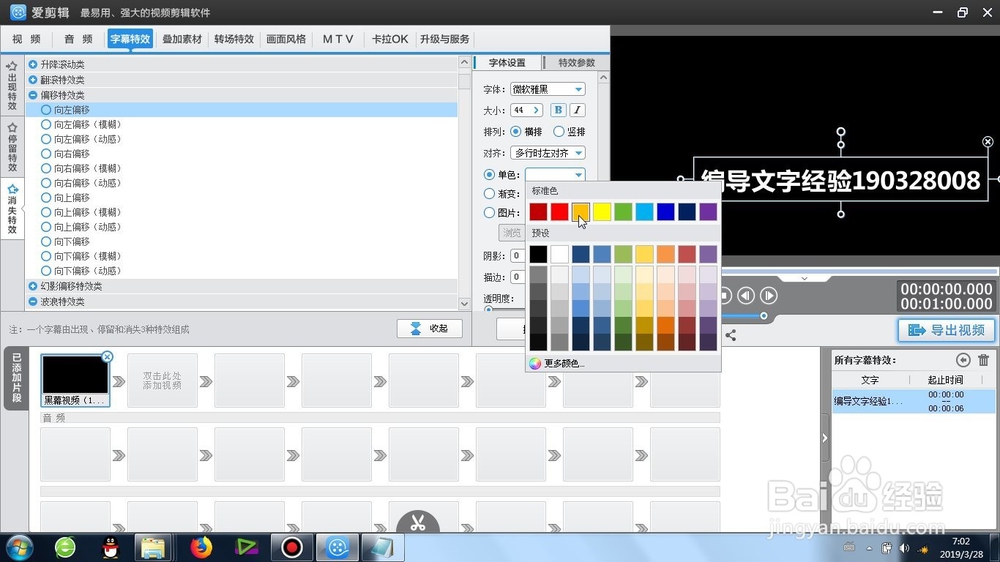Open 转场特效 tab
1000x562 pixels.
click(x=234, y=39)
